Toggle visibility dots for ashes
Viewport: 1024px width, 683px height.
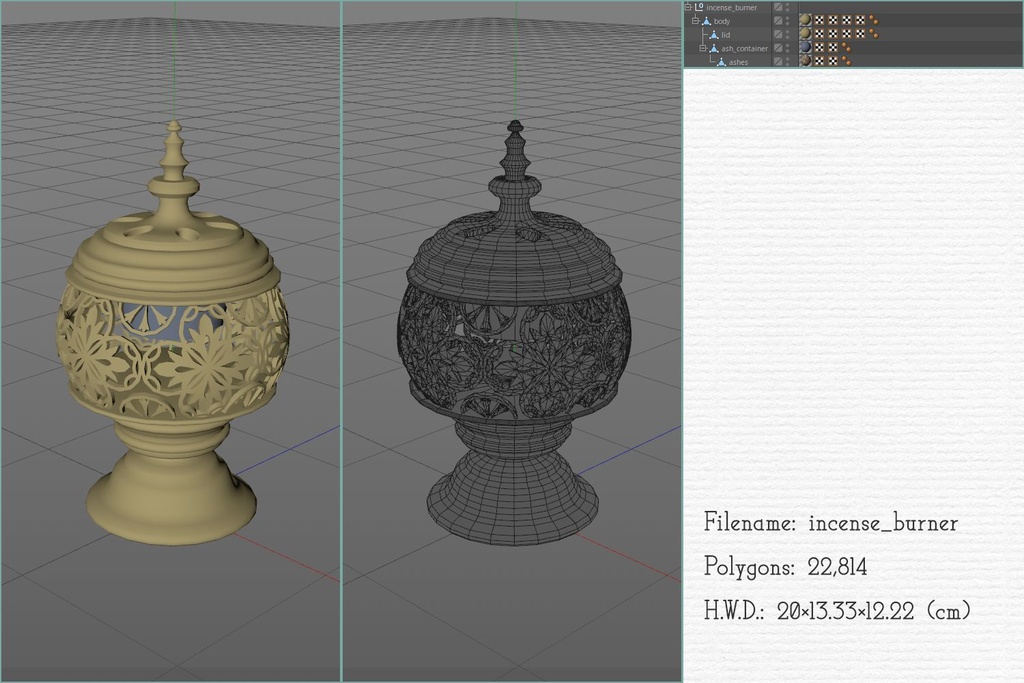788,62
